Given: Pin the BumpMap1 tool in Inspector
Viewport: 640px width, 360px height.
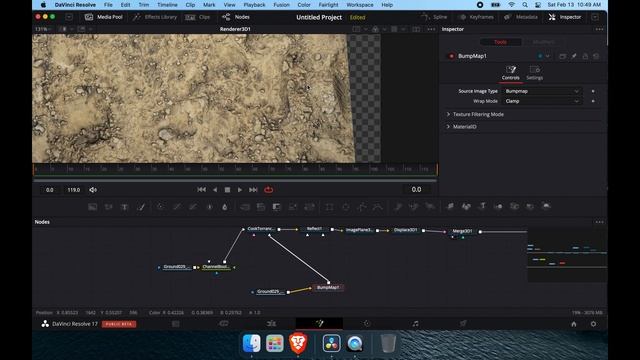Looking at the screenshot, I should (x=574, y=56).
